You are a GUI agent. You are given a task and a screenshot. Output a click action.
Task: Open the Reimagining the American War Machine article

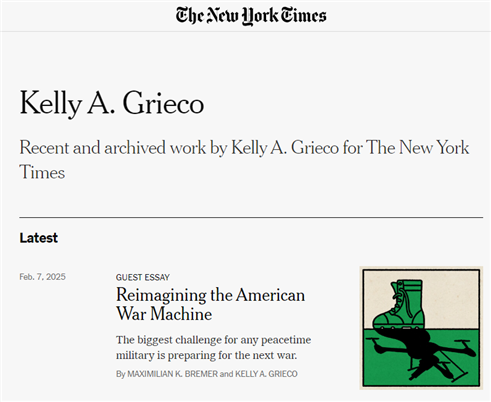click(x=210, y=304)
